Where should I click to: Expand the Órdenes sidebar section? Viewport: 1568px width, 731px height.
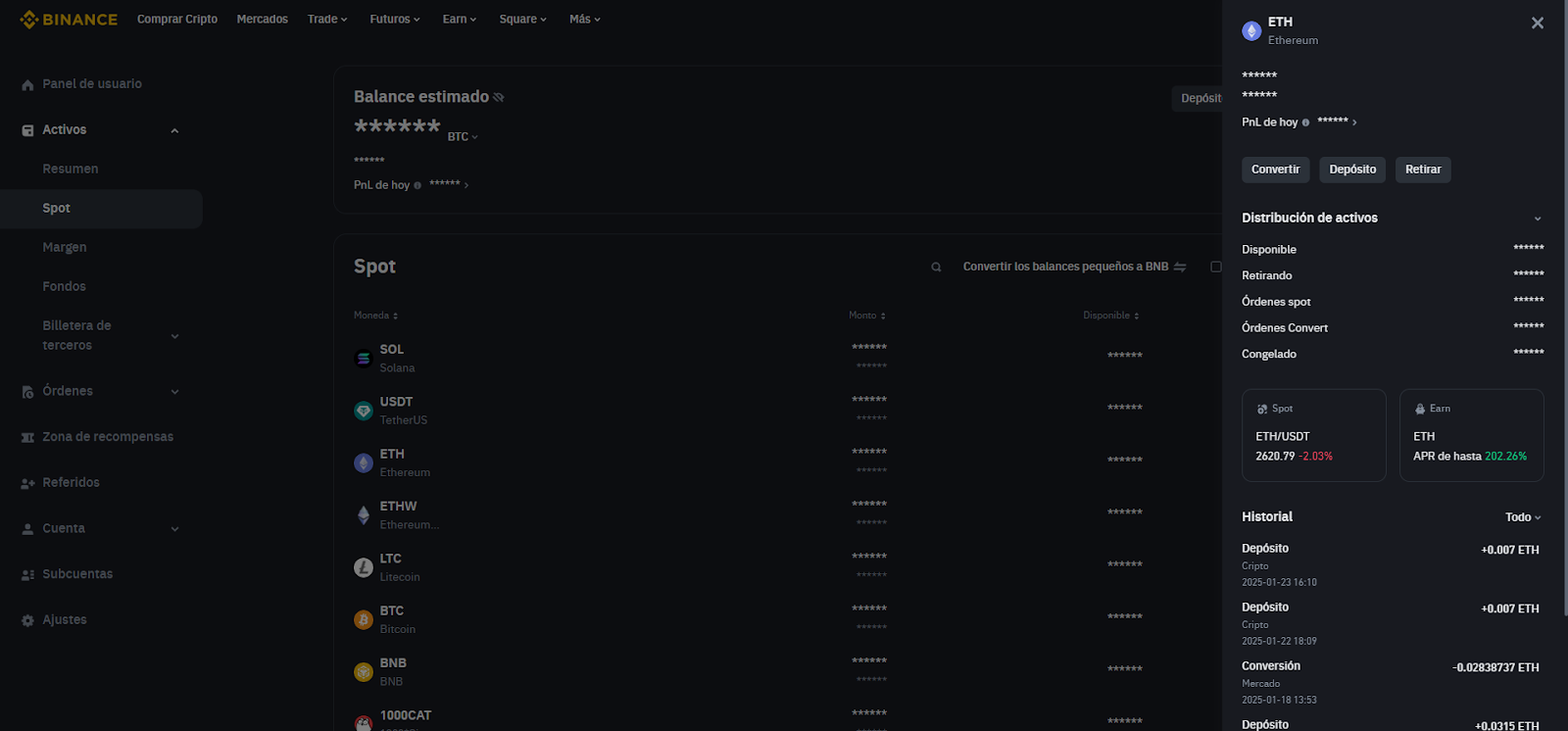tap(174, 392)
